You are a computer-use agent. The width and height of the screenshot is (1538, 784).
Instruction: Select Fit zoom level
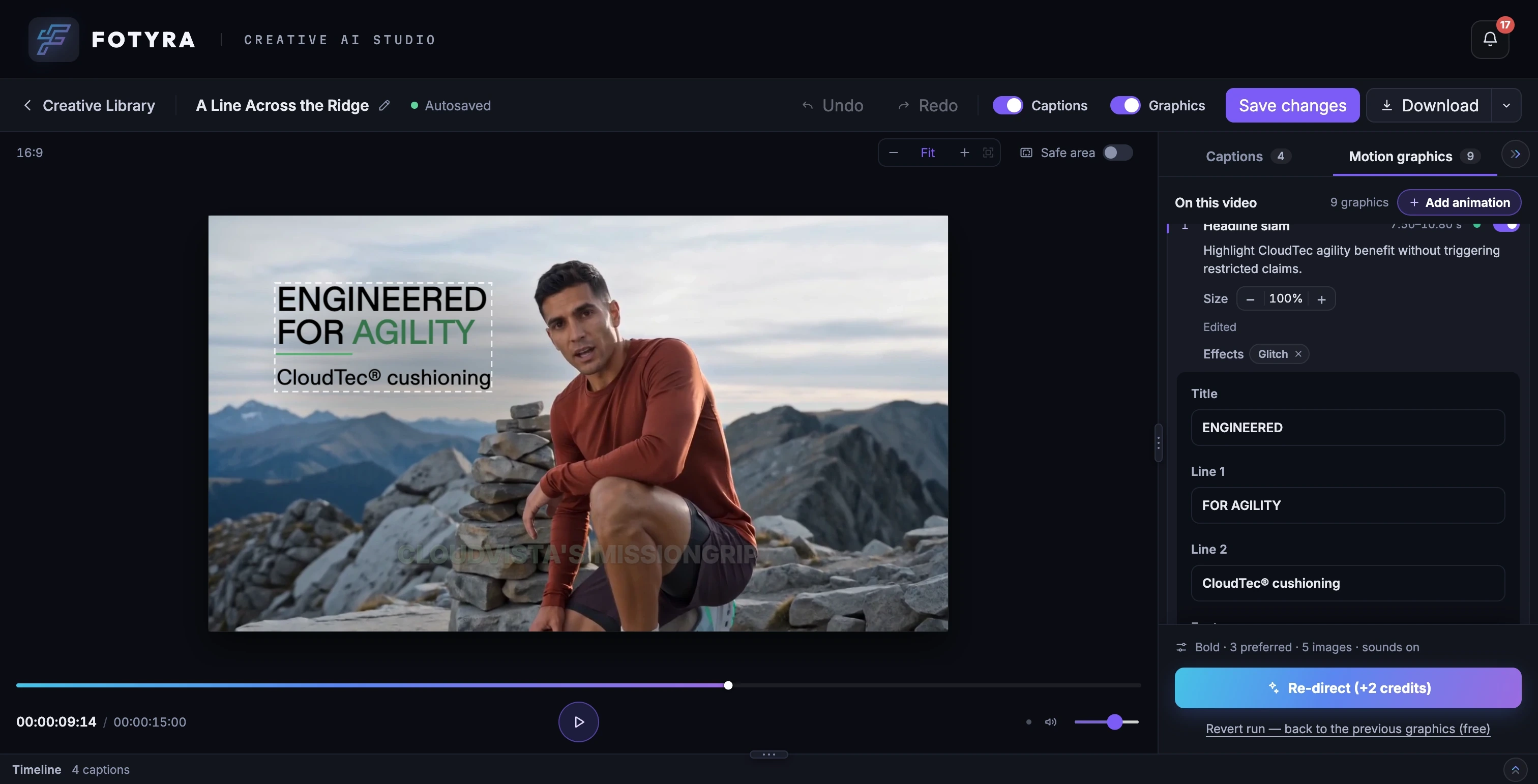point(927,153)
